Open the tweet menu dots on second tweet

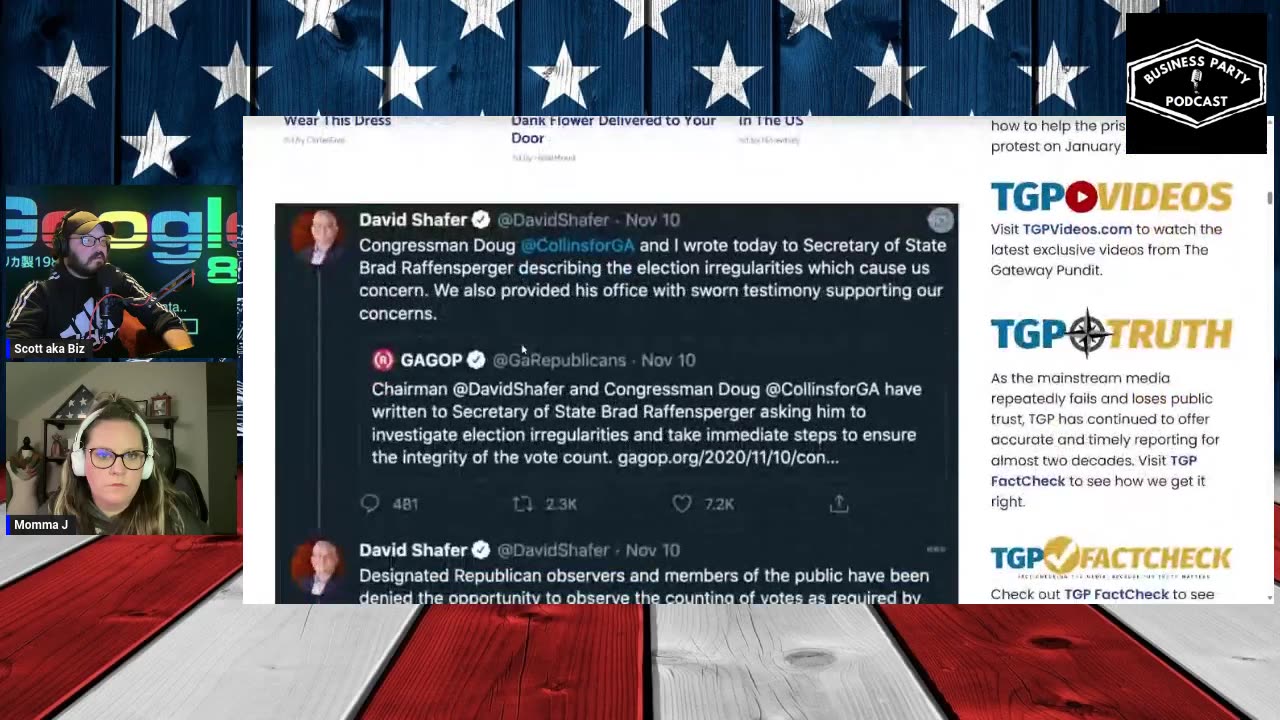click(936, 549)
